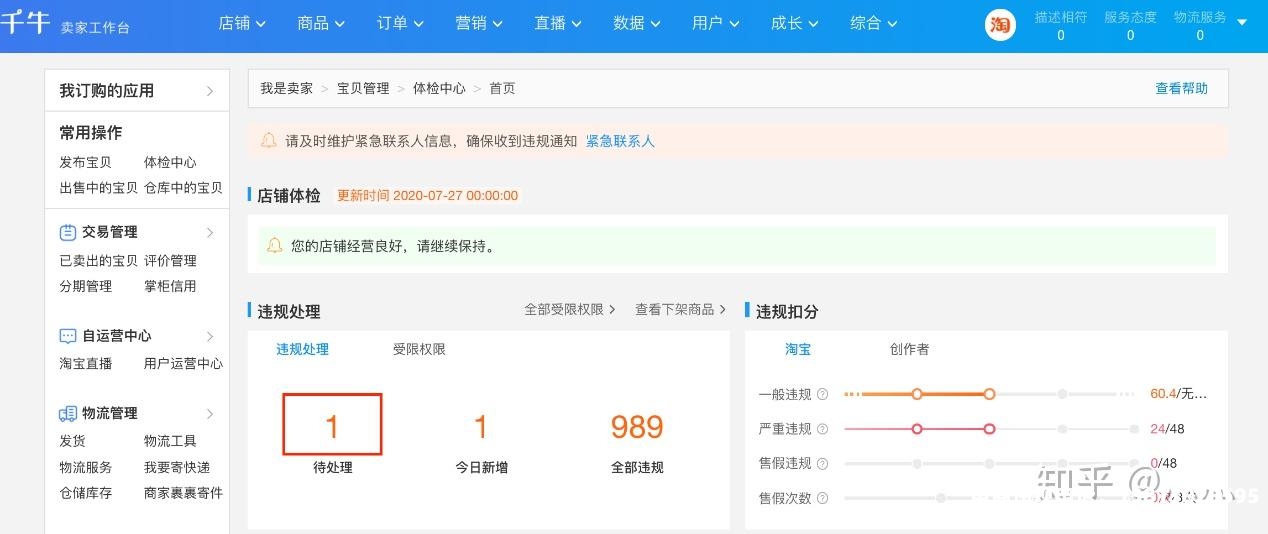Open the 营销 dropdown menu
1268x534 pixels.
point(478,23)
